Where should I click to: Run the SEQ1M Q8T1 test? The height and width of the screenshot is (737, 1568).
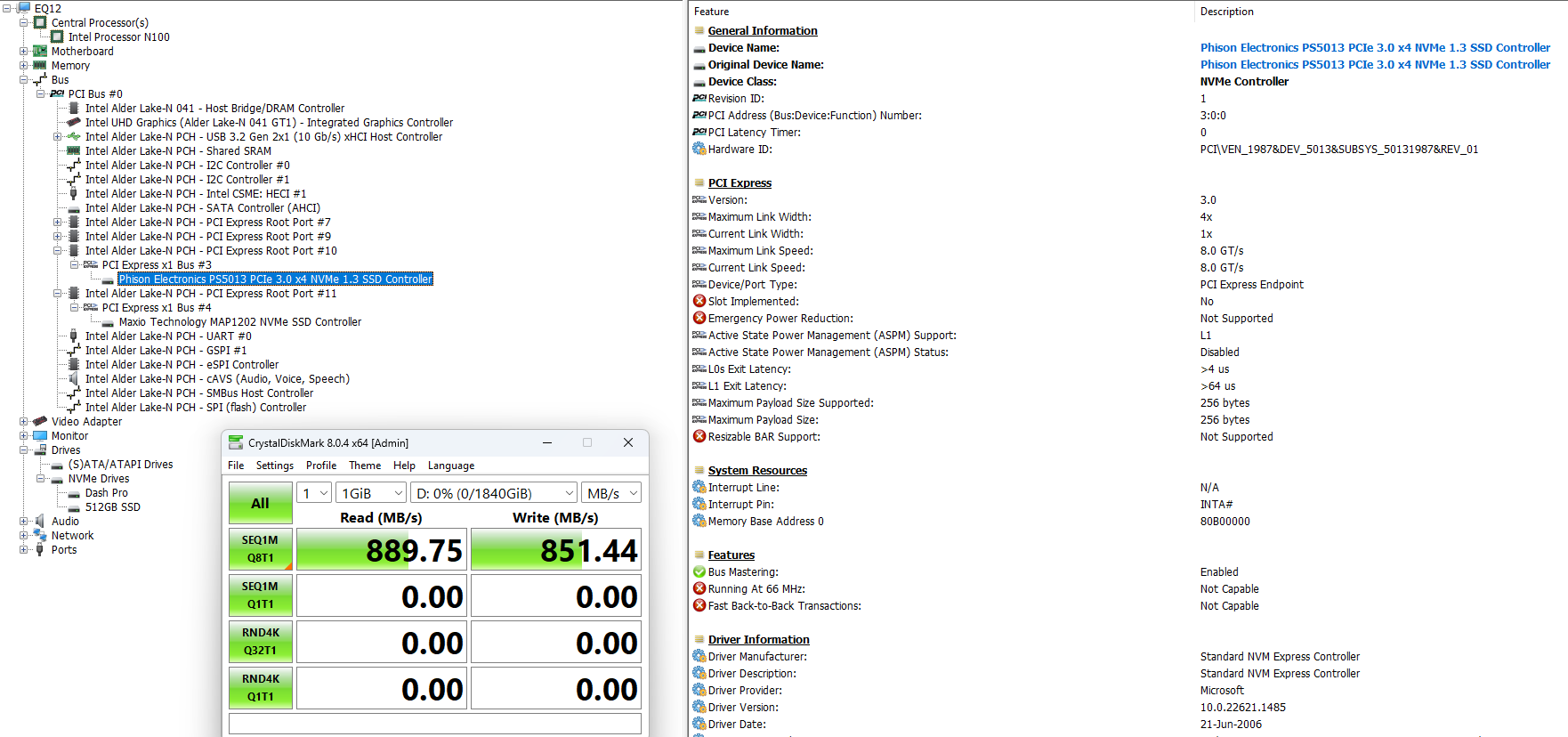click(x=260, y=549)
